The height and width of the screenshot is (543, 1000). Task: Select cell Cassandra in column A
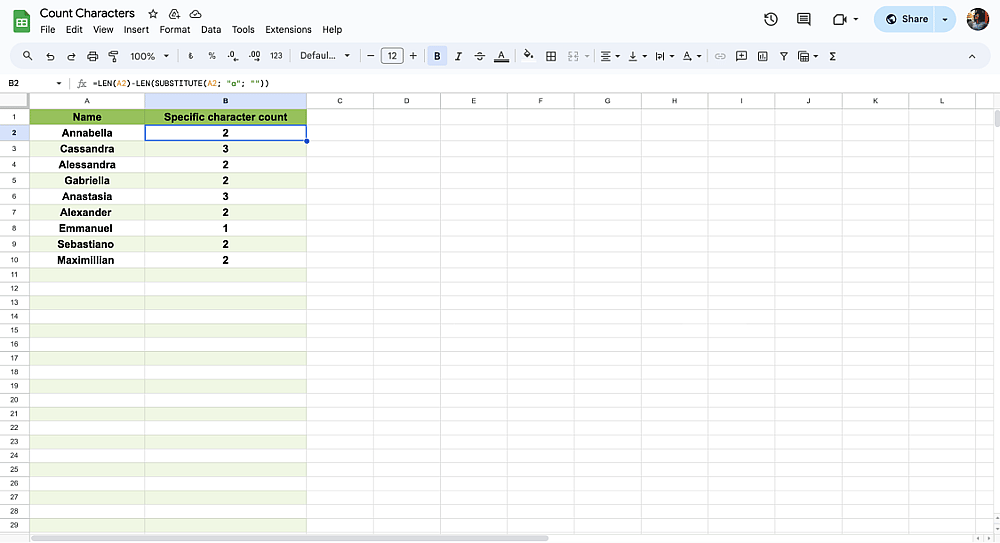pyautogui.click(x=87, y=149)
